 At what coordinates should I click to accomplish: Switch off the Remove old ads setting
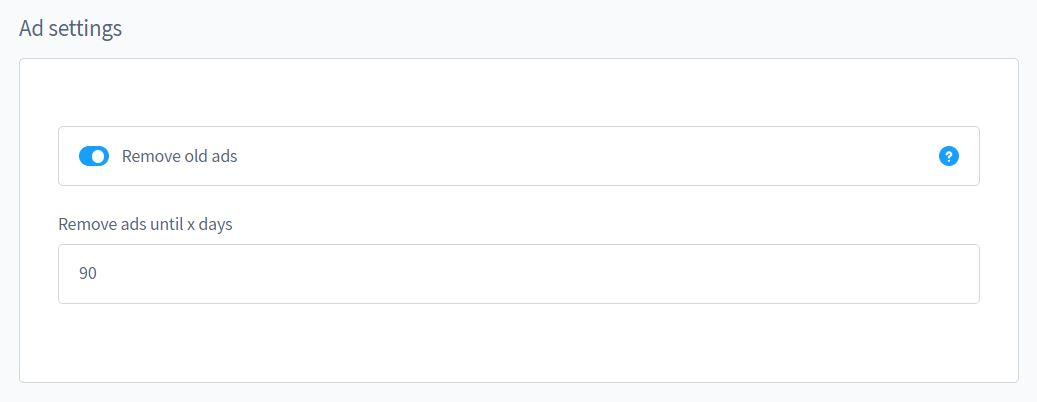94,156
